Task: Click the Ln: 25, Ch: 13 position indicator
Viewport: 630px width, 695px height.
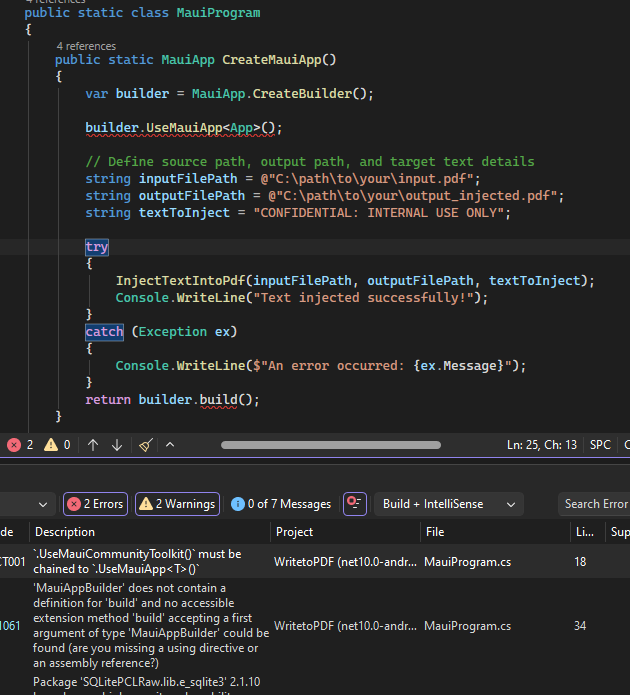Action: pyautogui.click(x=542, y=445)
